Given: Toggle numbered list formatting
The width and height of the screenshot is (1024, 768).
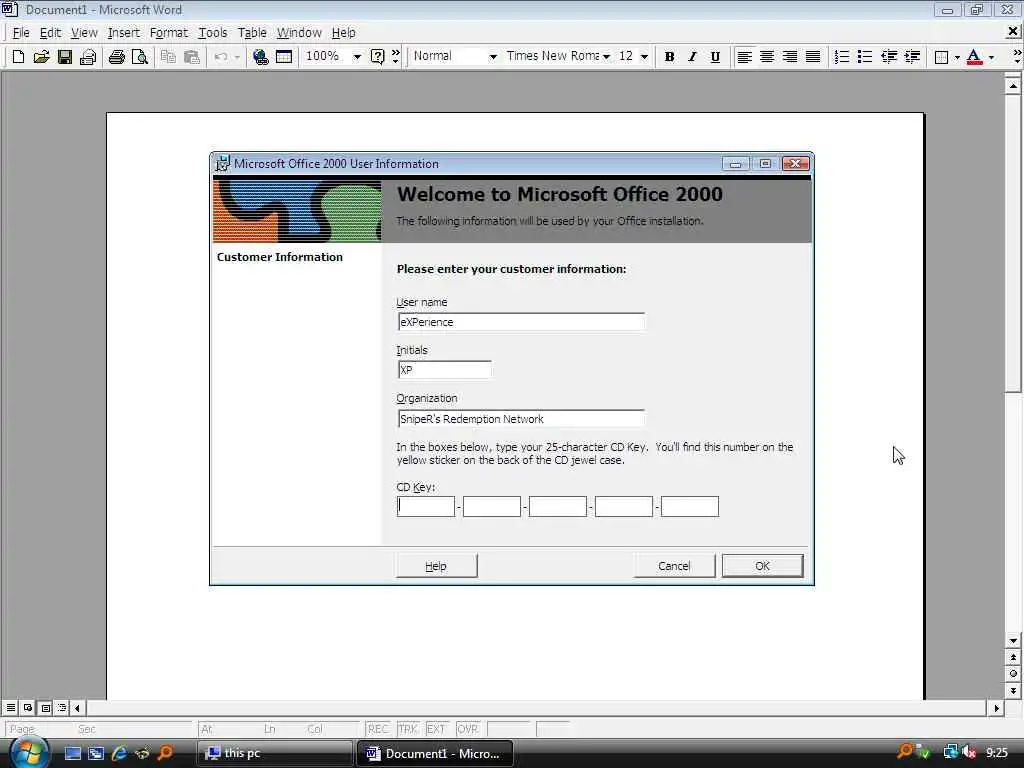Looking at the screenshot, I should click(x=842, y=57).
